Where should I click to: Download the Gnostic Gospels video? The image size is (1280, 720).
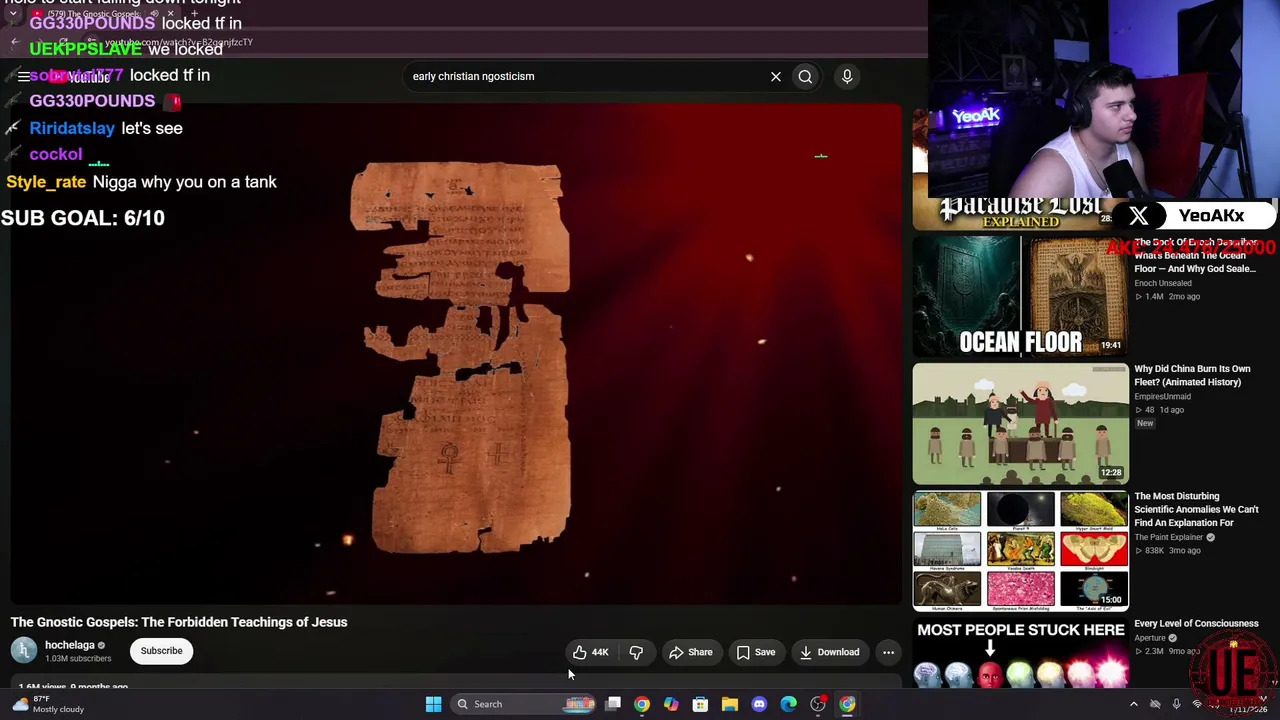point(829,652)
